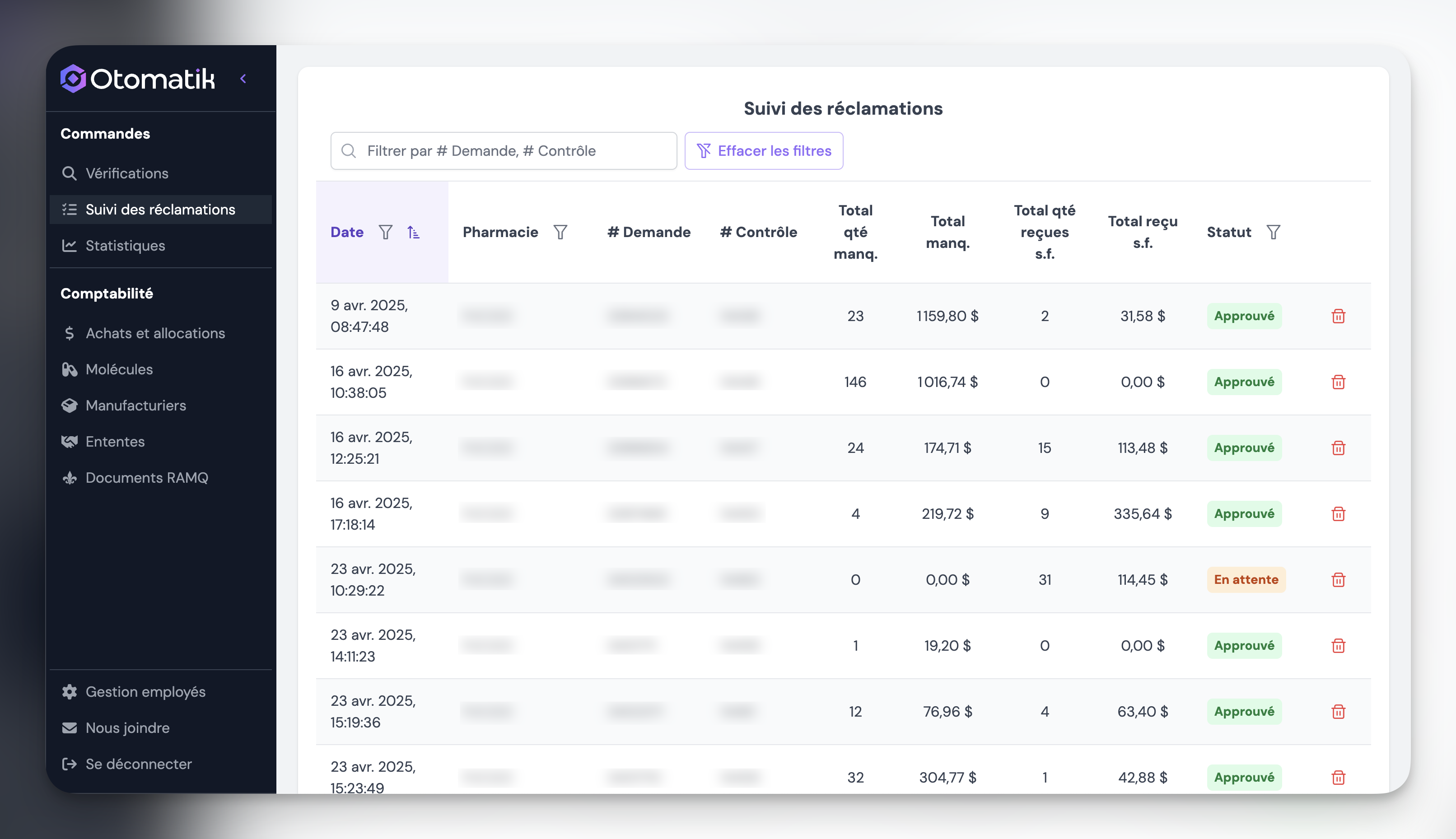
Task: Open the Date column filter icon
Action: (386, 232)
